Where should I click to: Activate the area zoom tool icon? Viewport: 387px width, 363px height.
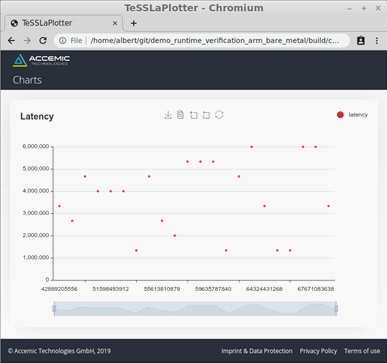click(x=193, y=115)
